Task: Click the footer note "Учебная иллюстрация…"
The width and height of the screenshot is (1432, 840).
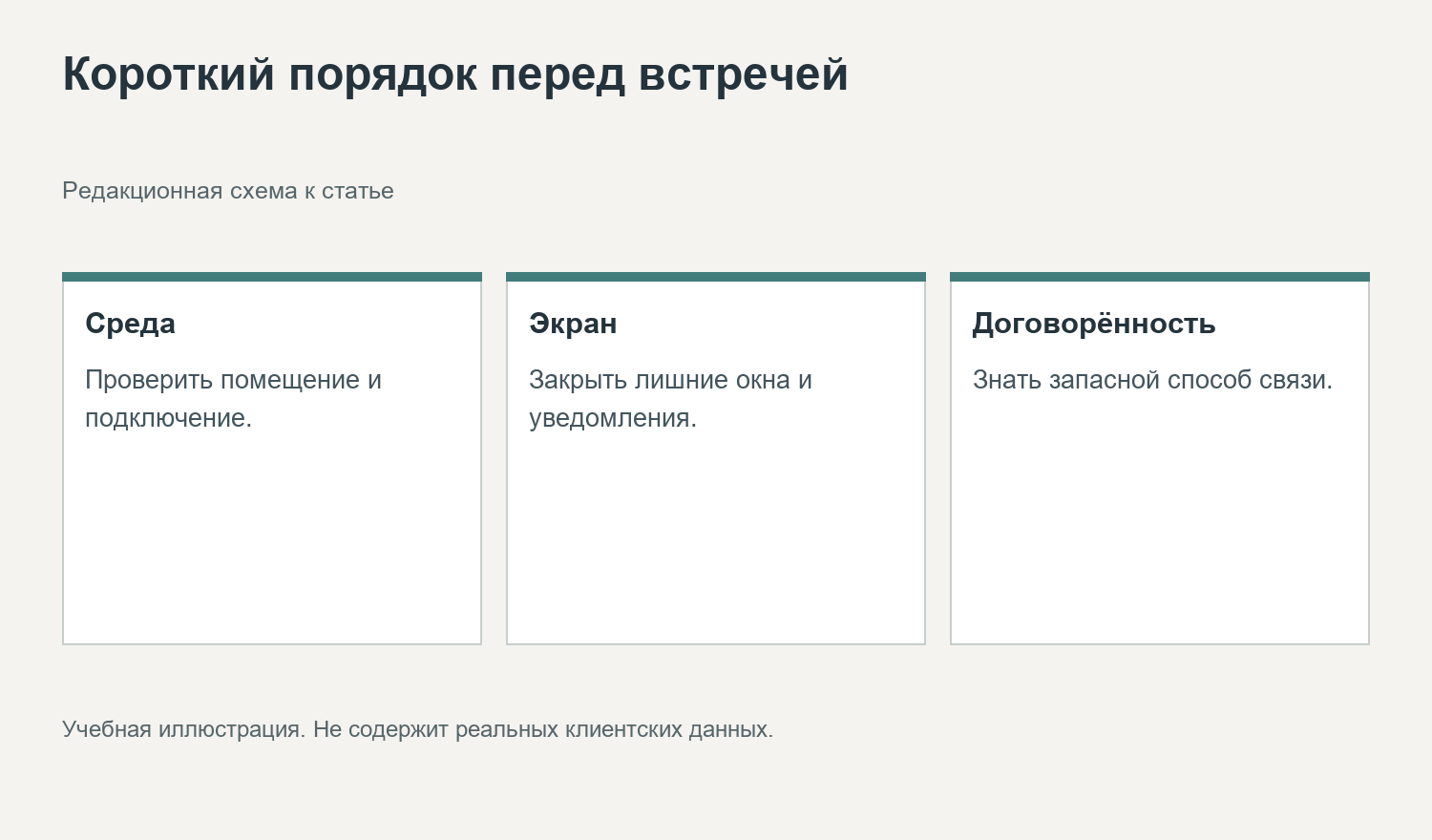Action: [x=418, y=729]
